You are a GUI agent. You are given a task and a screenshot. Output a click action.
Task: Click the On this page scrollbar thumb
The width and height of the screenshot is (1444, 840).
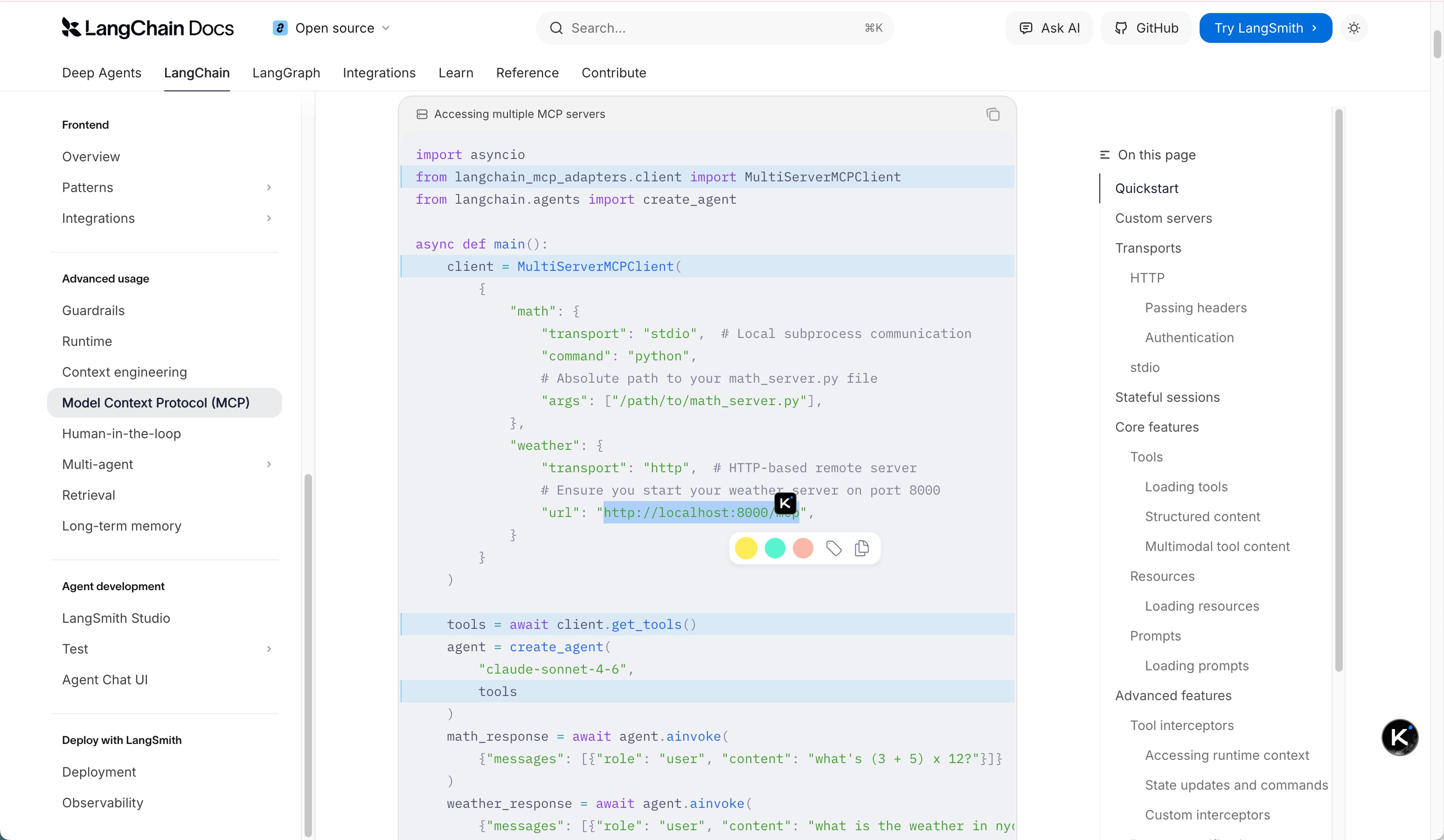point(1339,390)
